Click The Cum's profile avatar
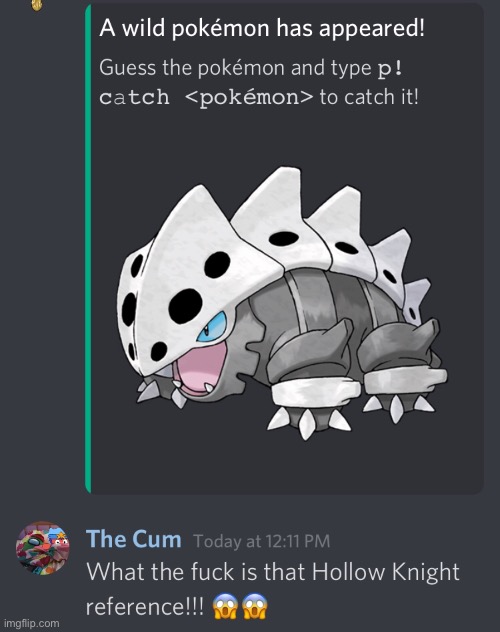 pos(42,548)
